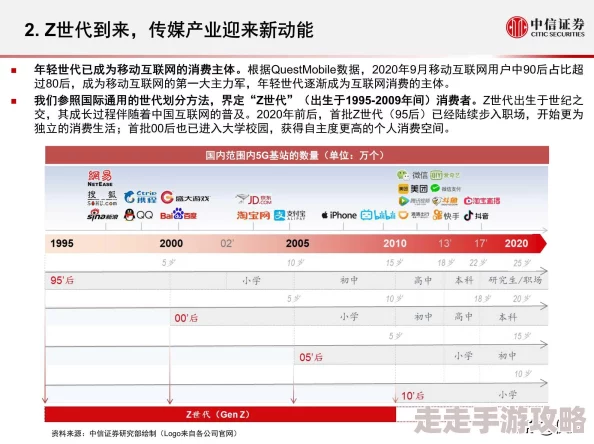Select the 盛大游戏 logo
Viewport: 594px width, 444px height.
185,197
